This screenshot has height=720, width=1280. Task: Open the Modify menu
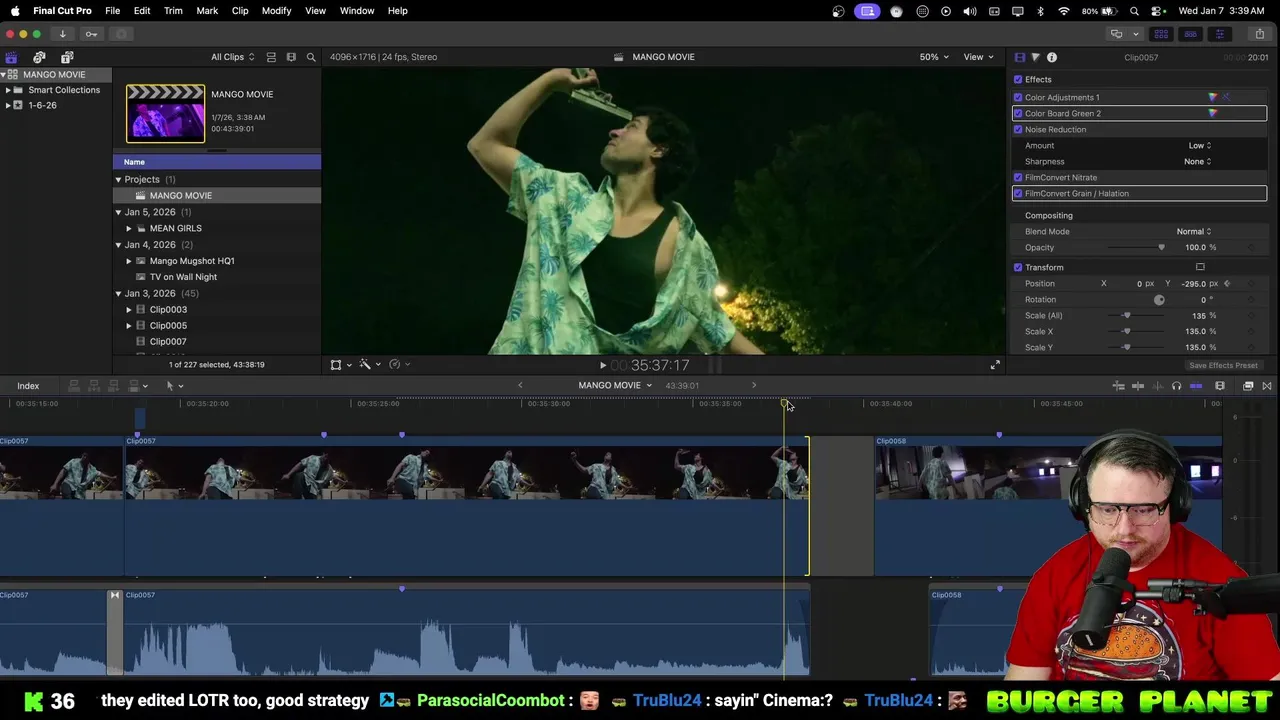pos(276,11)
